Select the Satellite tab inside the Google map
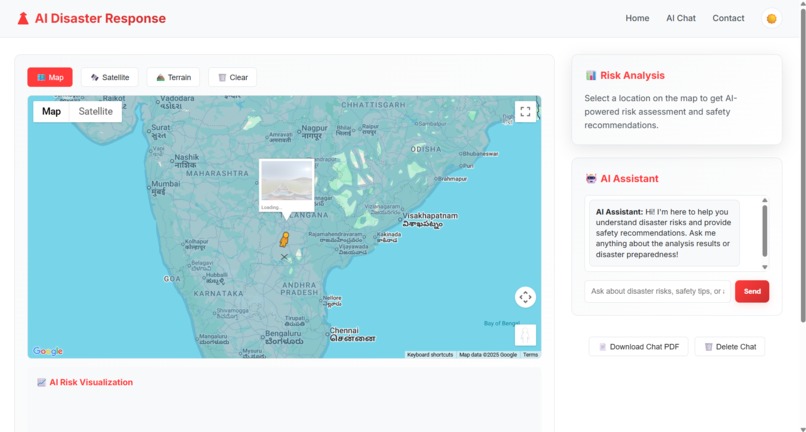 tap(96, 112)
